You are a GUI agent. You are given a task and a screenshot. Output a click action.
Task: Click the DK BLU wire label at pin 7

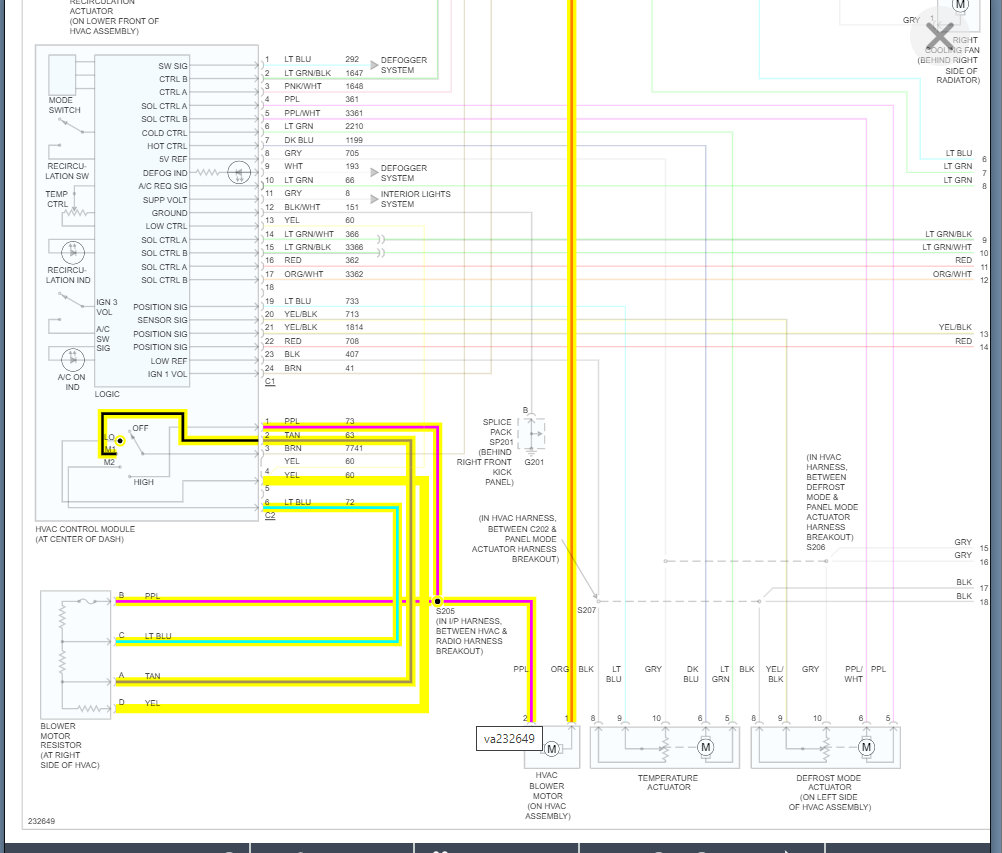[299, 140]
